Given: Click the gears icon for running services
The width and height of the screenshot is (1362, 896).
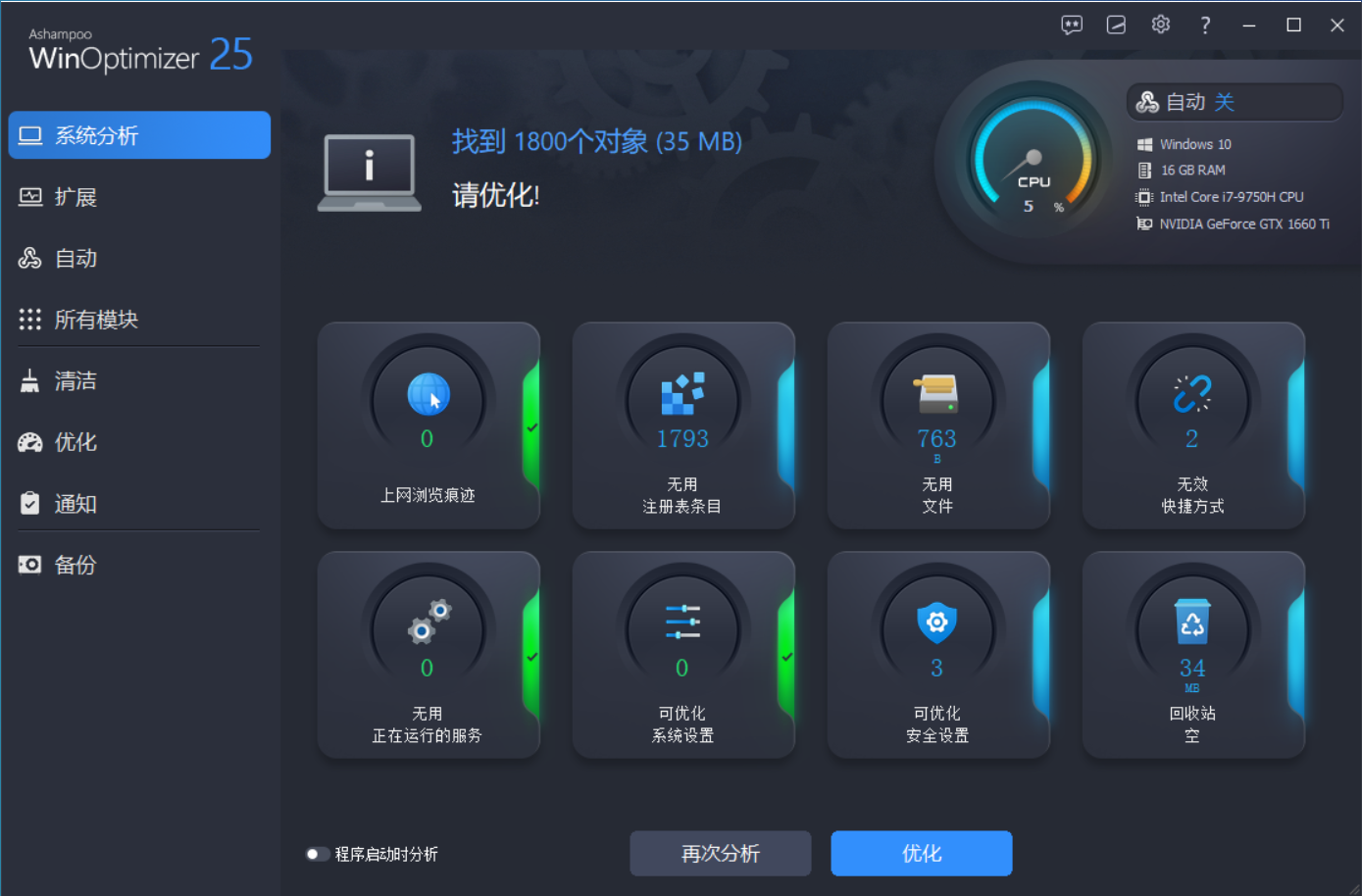Looking at the screenshot, I should click(x=429, y=622).
